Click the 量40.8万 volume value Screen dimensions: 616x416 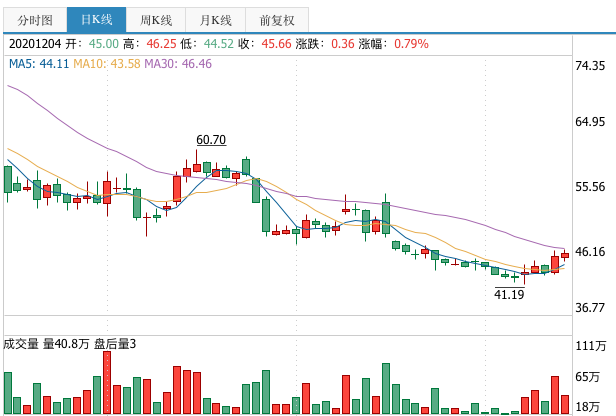(66, 344)
